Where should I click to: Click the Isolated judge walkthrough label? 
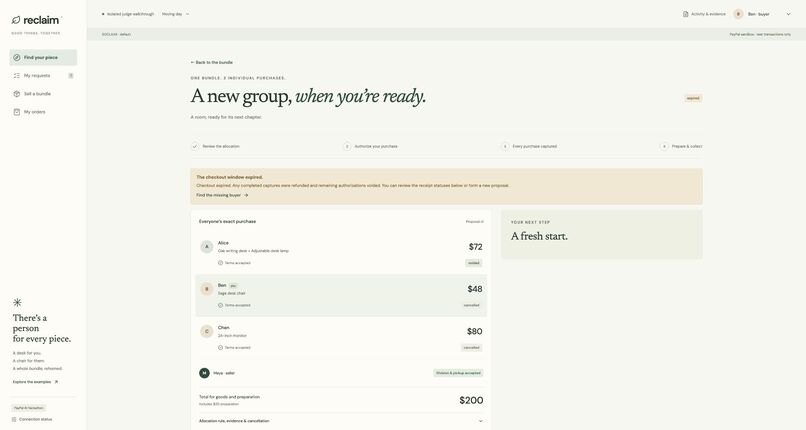(131, 14)
